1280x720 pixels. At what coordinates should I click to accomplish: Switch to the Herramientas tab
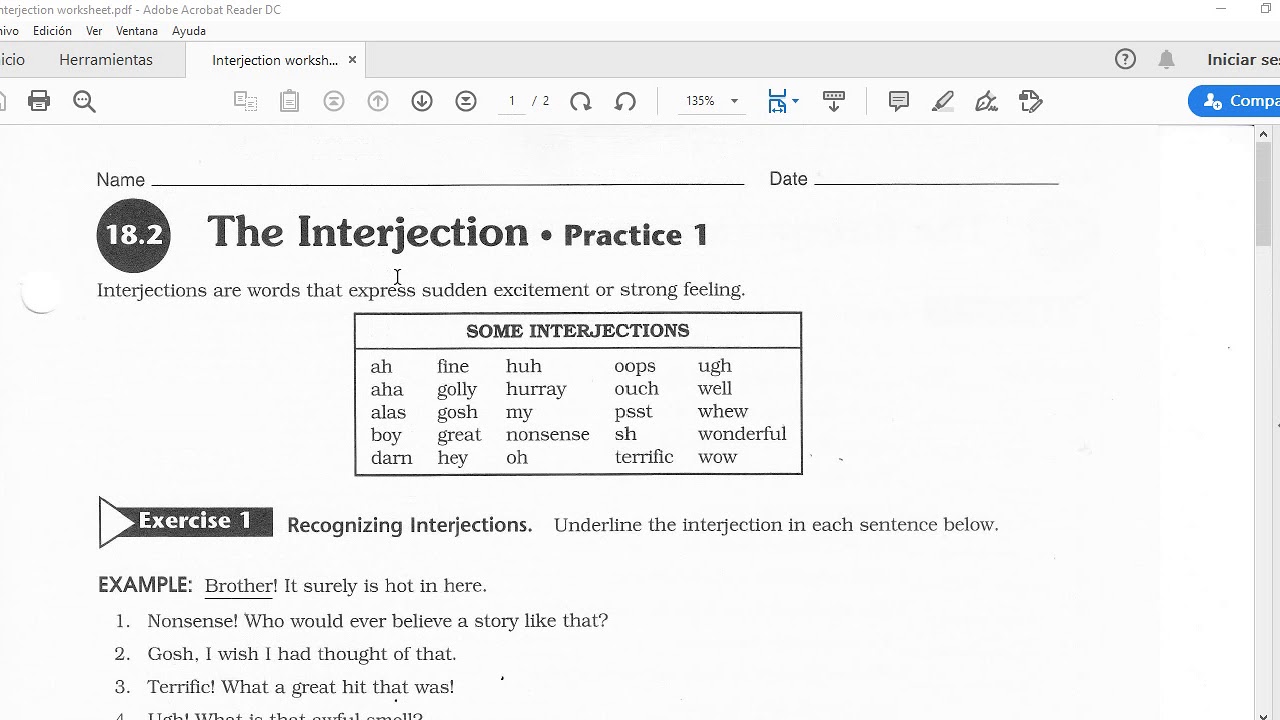106,60
